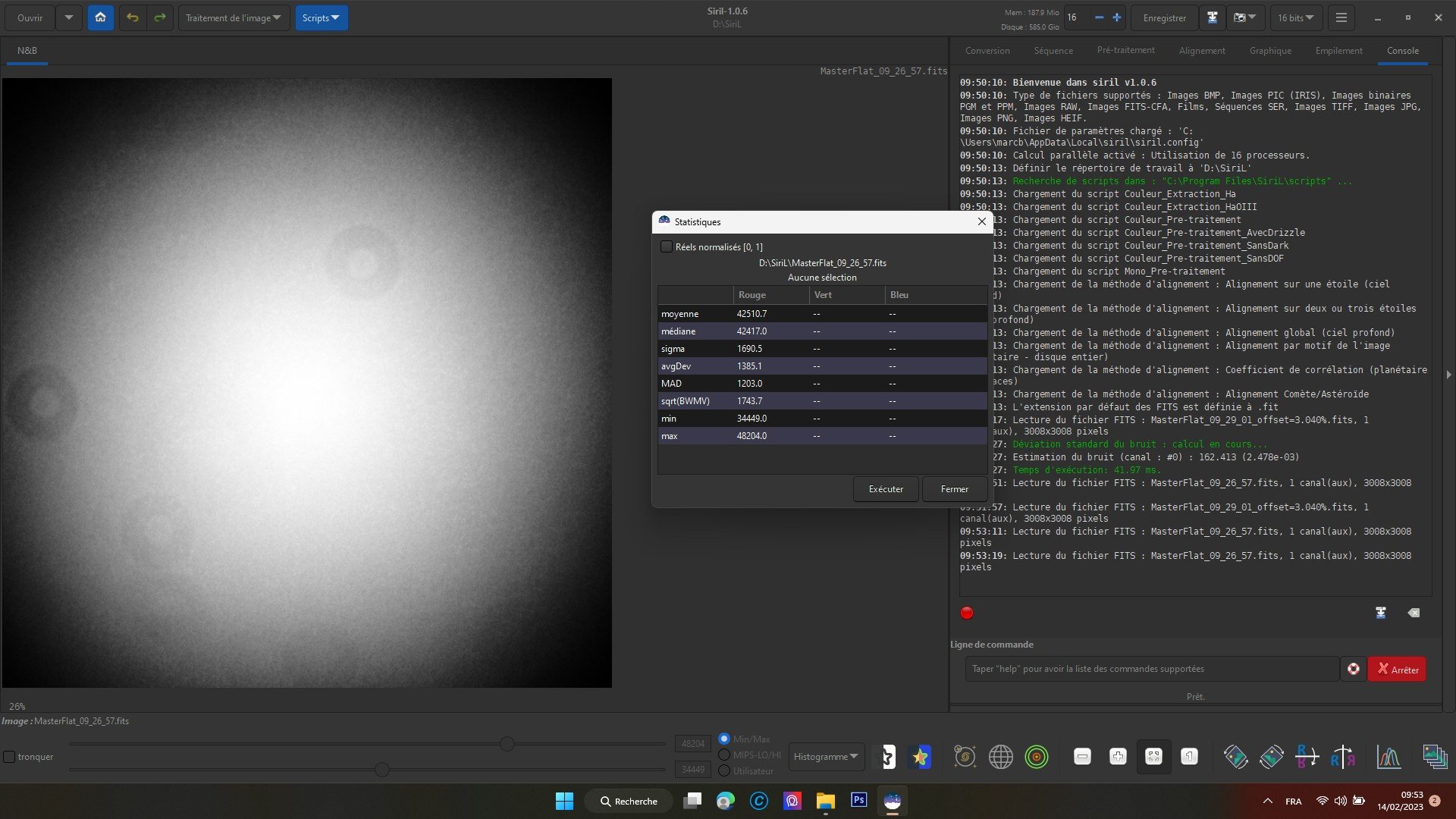Toggle the negative view star icon
The image size is (1456, 819).
click(x=885, y=757)
